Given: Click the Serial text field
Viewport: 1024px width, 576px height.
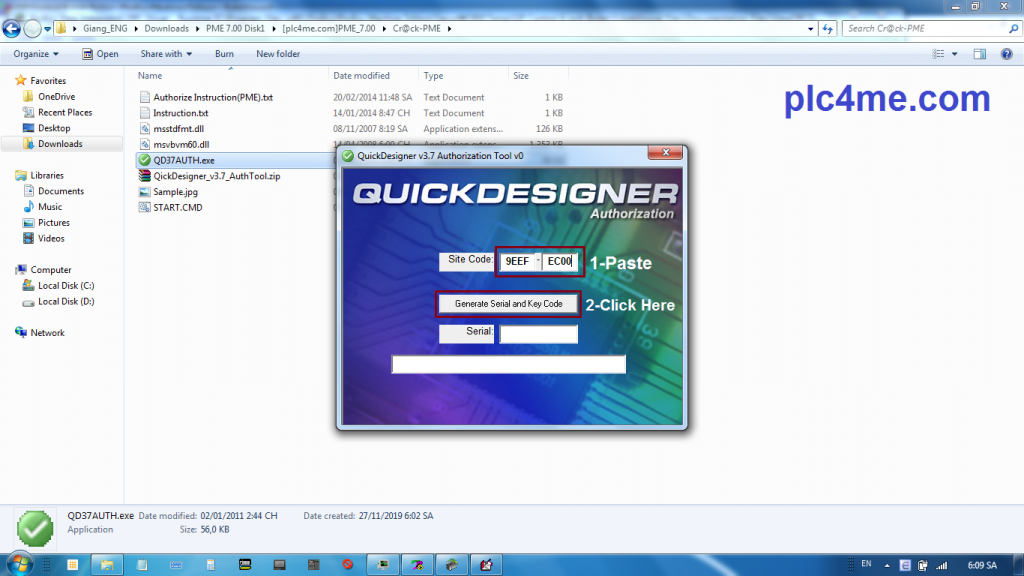Looking at the screenshot, I should 538,334.
